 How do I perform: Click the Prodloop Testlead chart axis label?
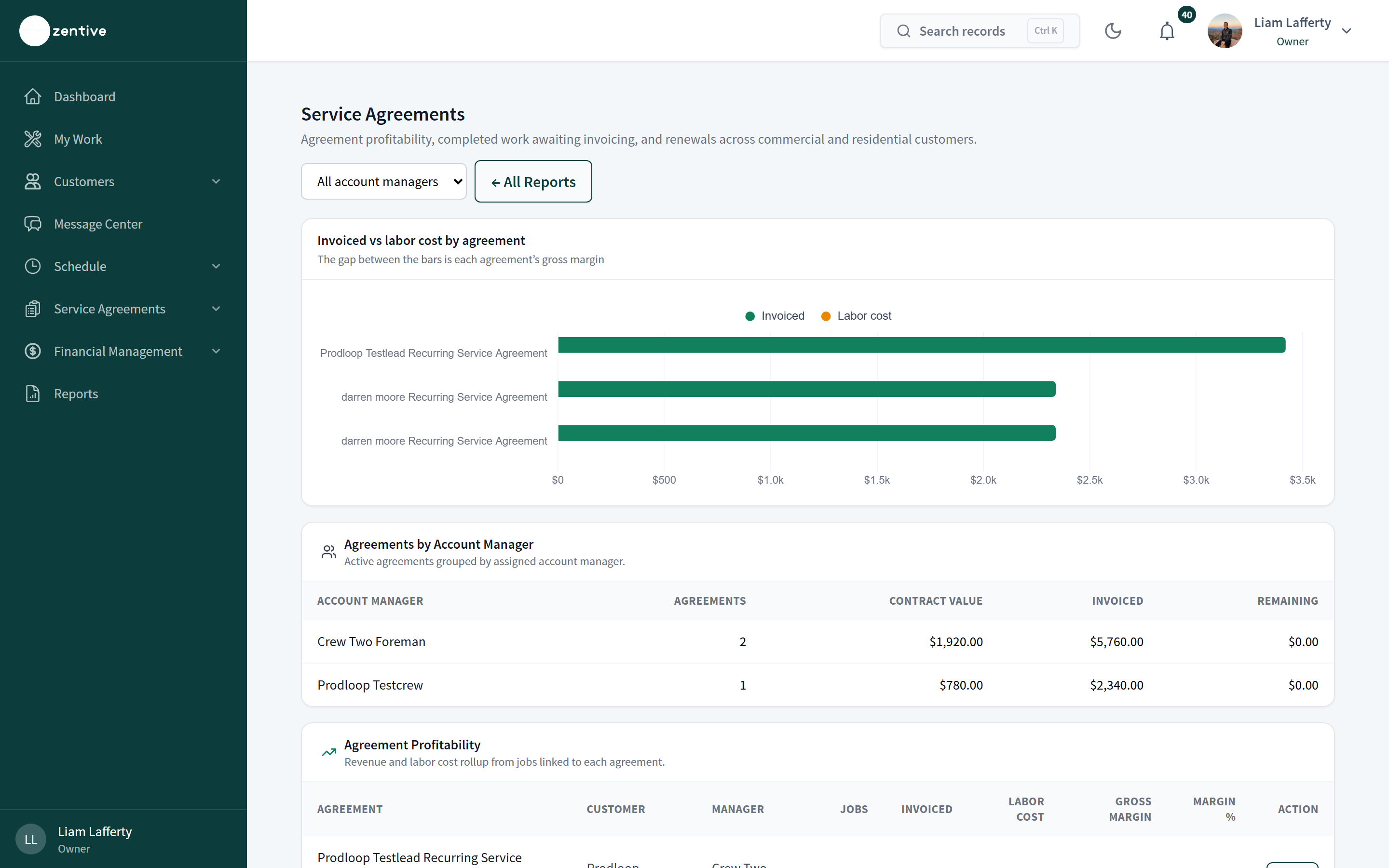[x=434, y=353]
